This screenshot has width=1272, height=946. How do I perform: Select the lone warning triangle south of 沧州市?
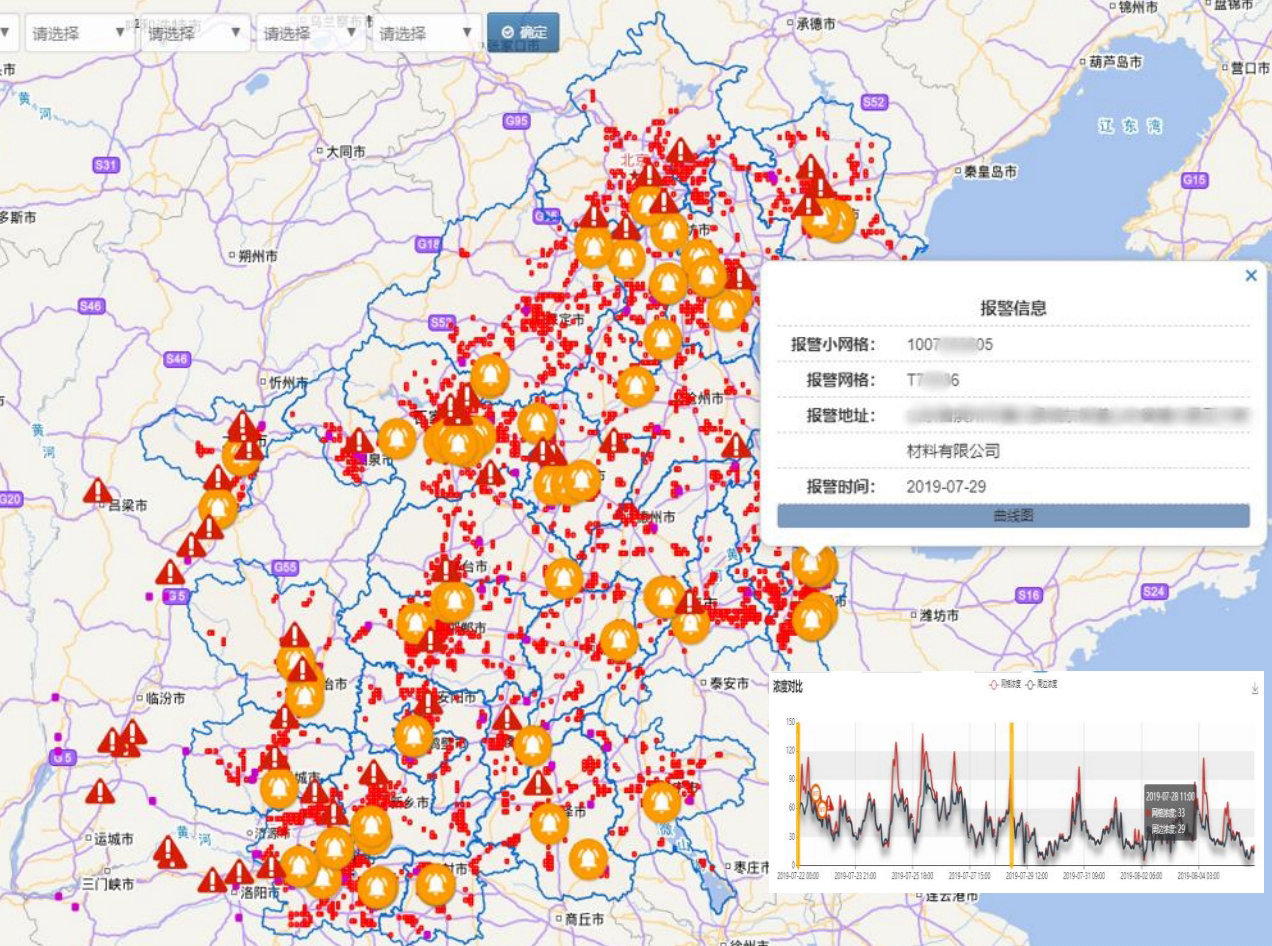(736, 445)
